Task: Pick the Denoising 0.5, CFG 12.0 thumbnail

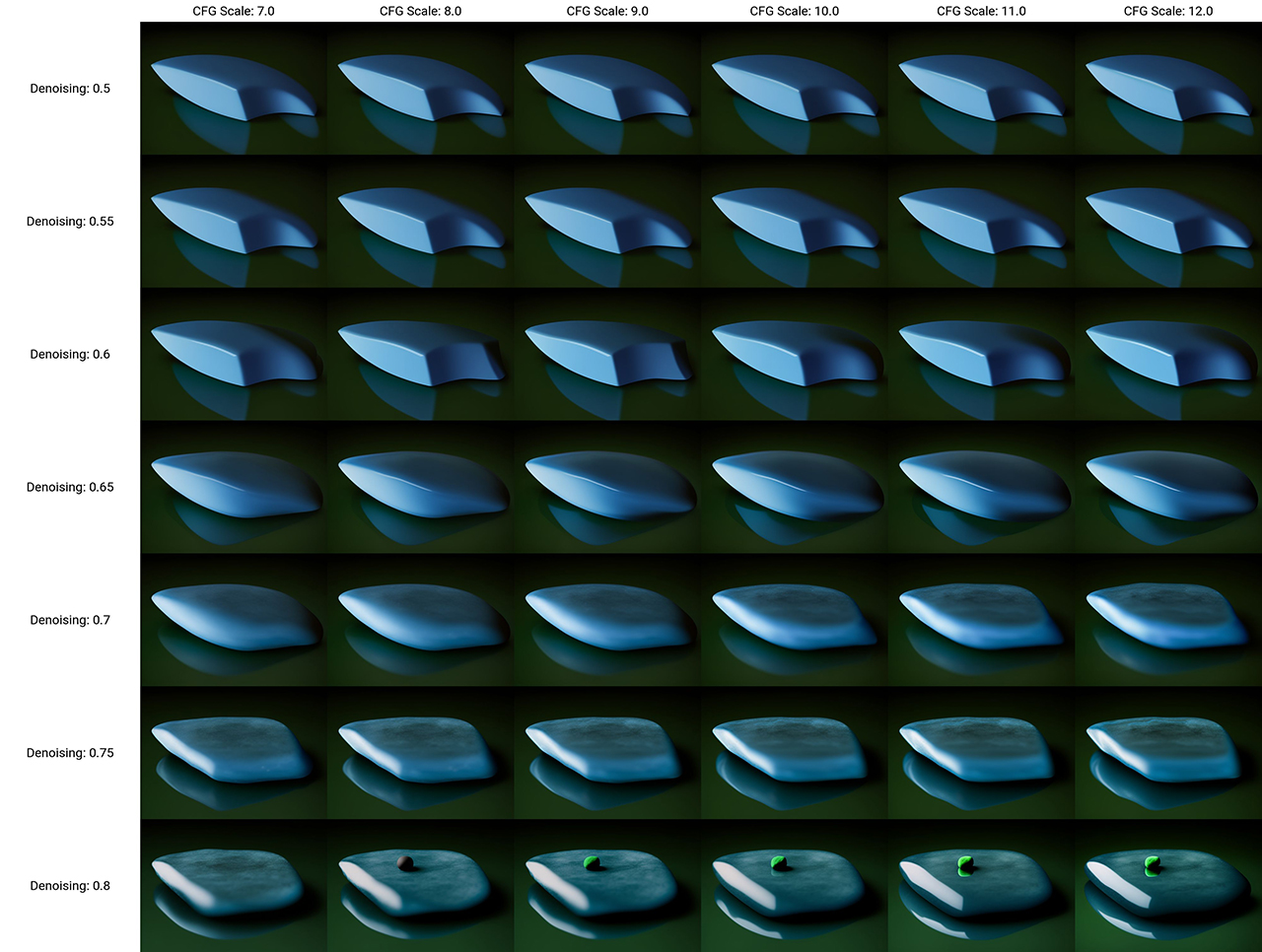Action: click(x=1168, y=89)
